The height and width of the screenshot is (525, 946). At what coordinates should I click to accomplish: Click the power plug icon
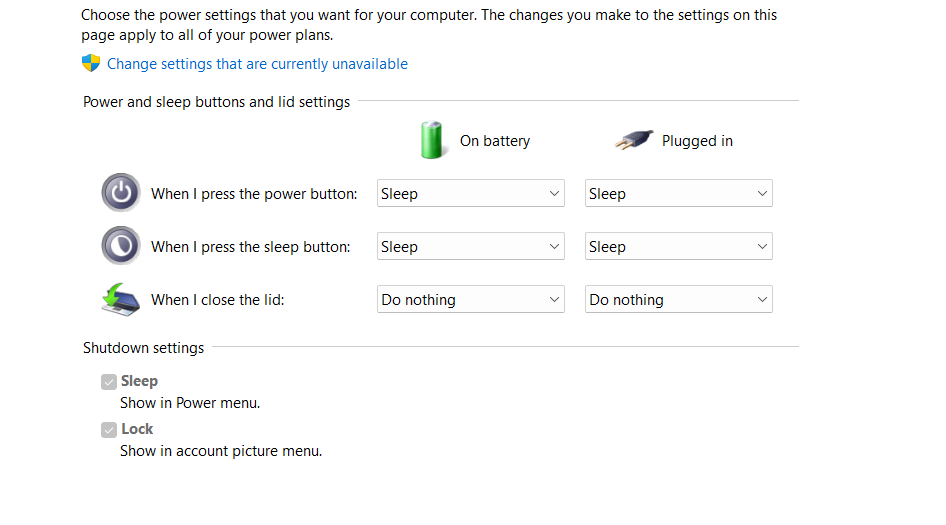[634, 141]
